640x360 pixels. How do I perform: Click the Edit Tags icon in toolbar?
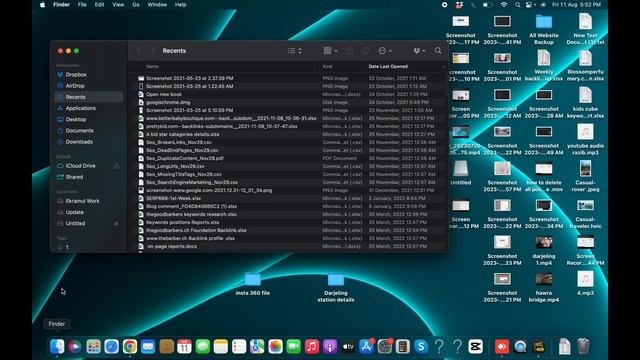(365, 51)
